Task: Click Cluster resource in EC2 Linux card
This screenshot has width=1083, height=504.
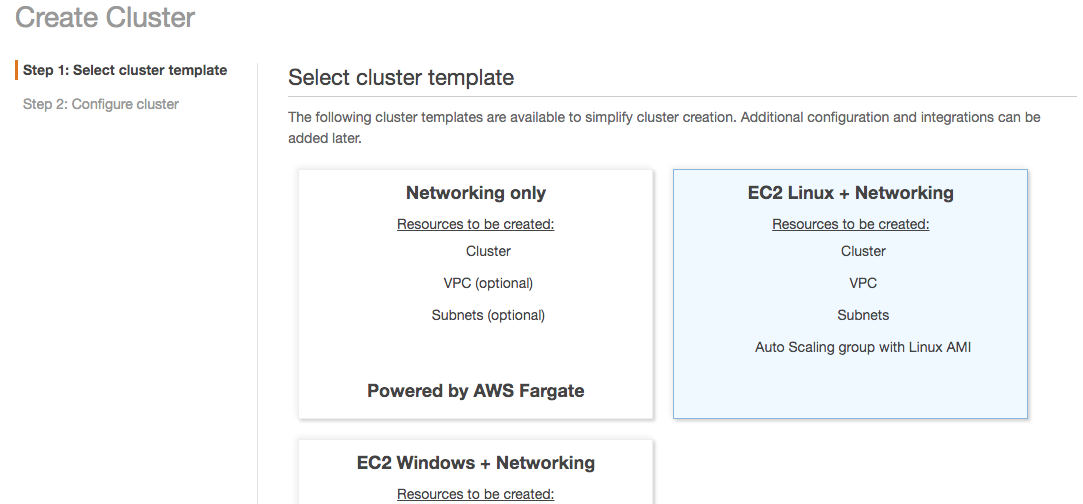Action: tap(863, 251)
